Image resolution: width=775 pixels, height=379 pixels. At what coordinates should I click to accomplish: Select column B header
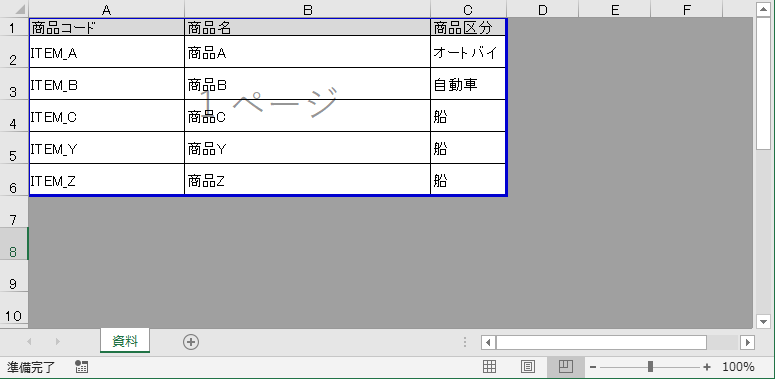(x=307, y=9)
